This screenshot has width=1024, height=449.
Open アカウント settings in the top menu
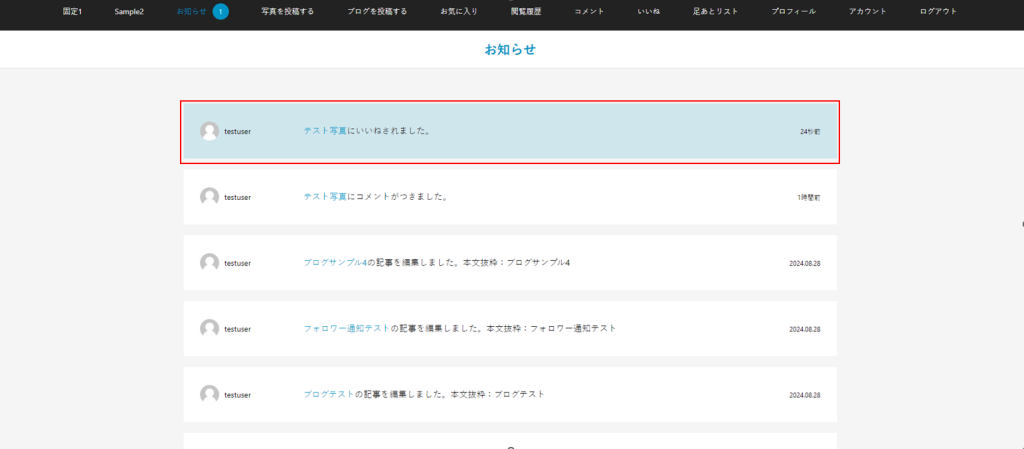click(867, 12)
